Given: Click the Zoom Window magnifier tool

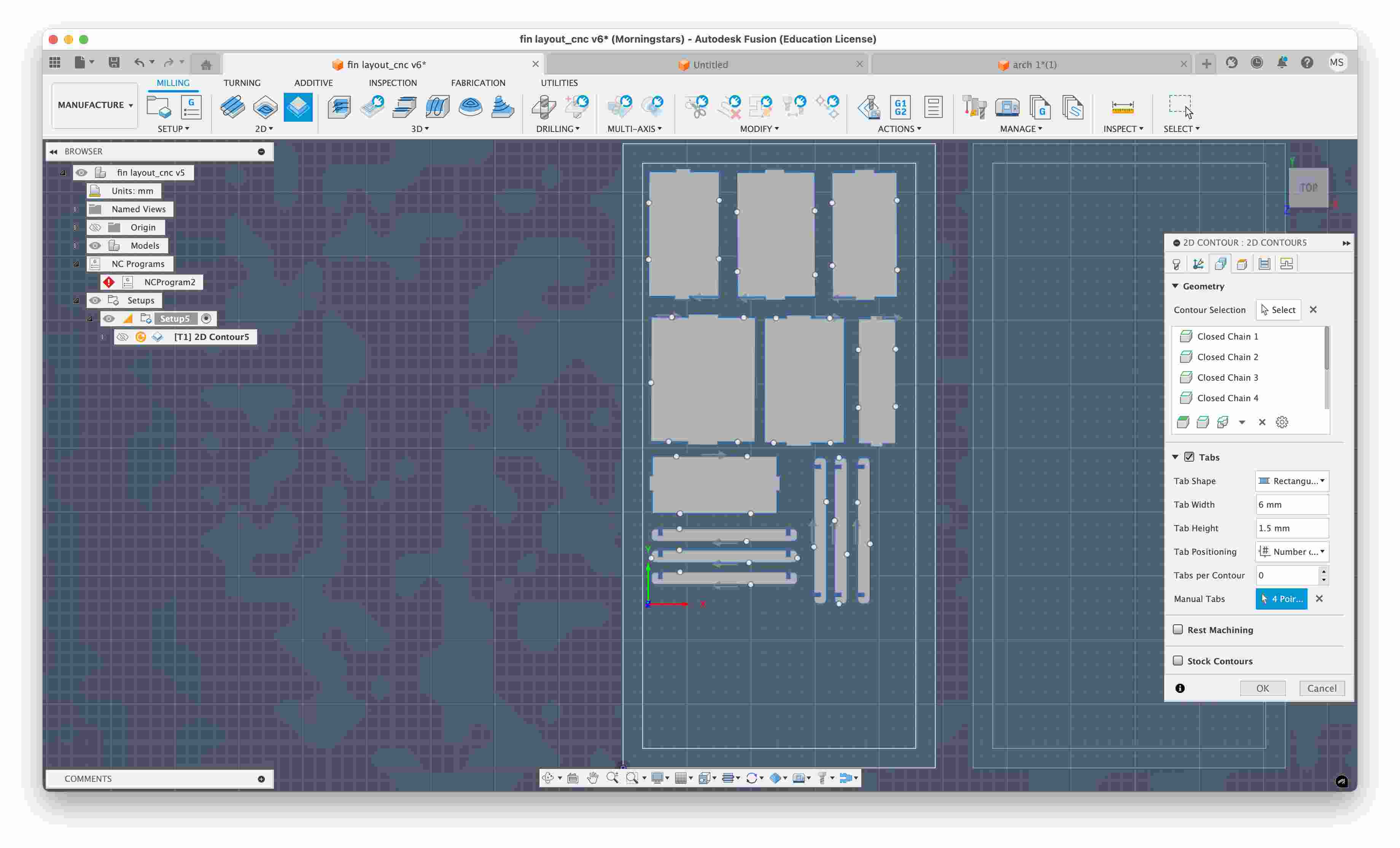Looking at the screenshot, I should tap(632, 778).
